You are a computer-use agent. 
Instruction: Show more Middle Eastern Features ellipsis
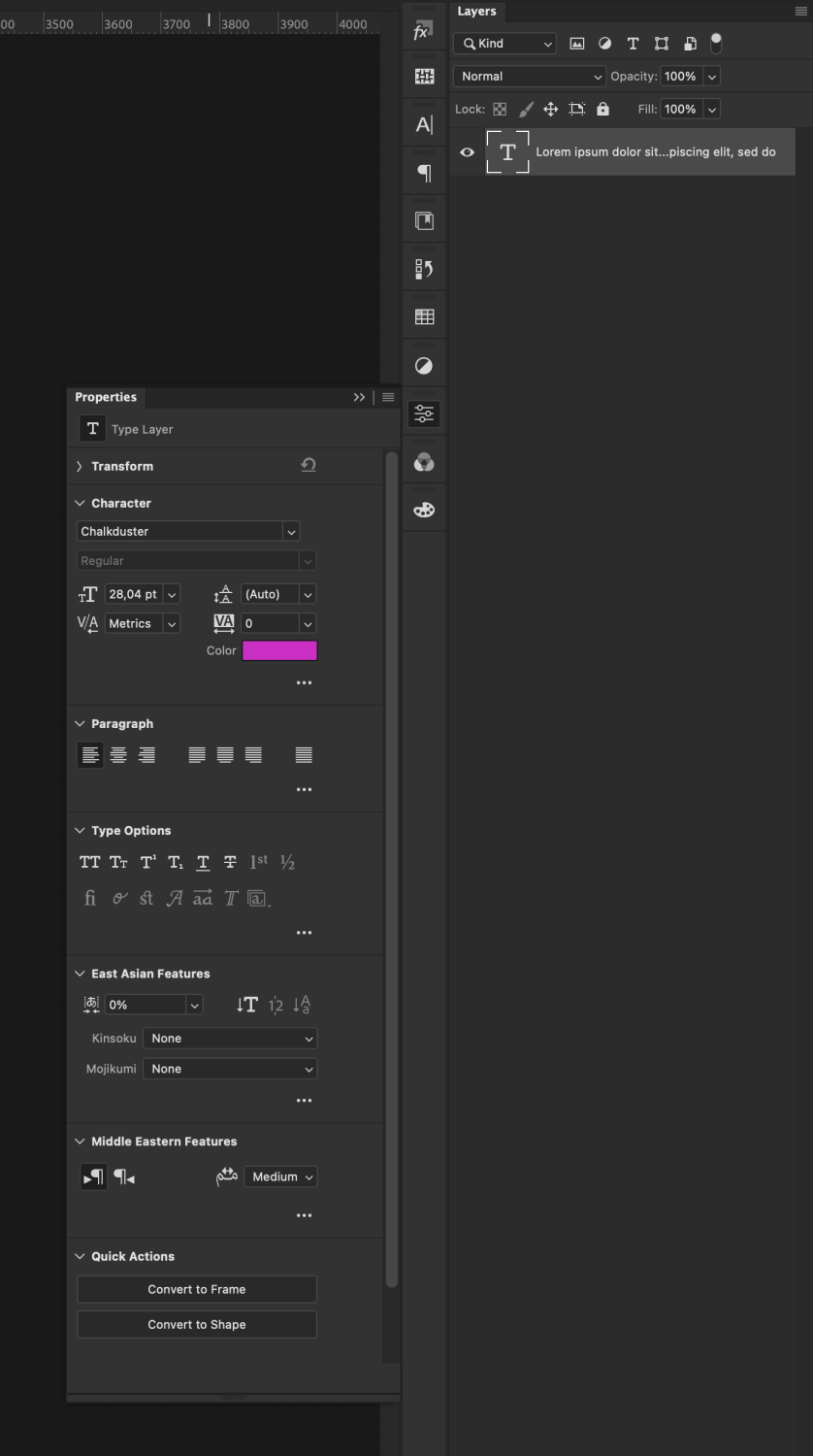pyautogui.click(x=304, y=1215)
